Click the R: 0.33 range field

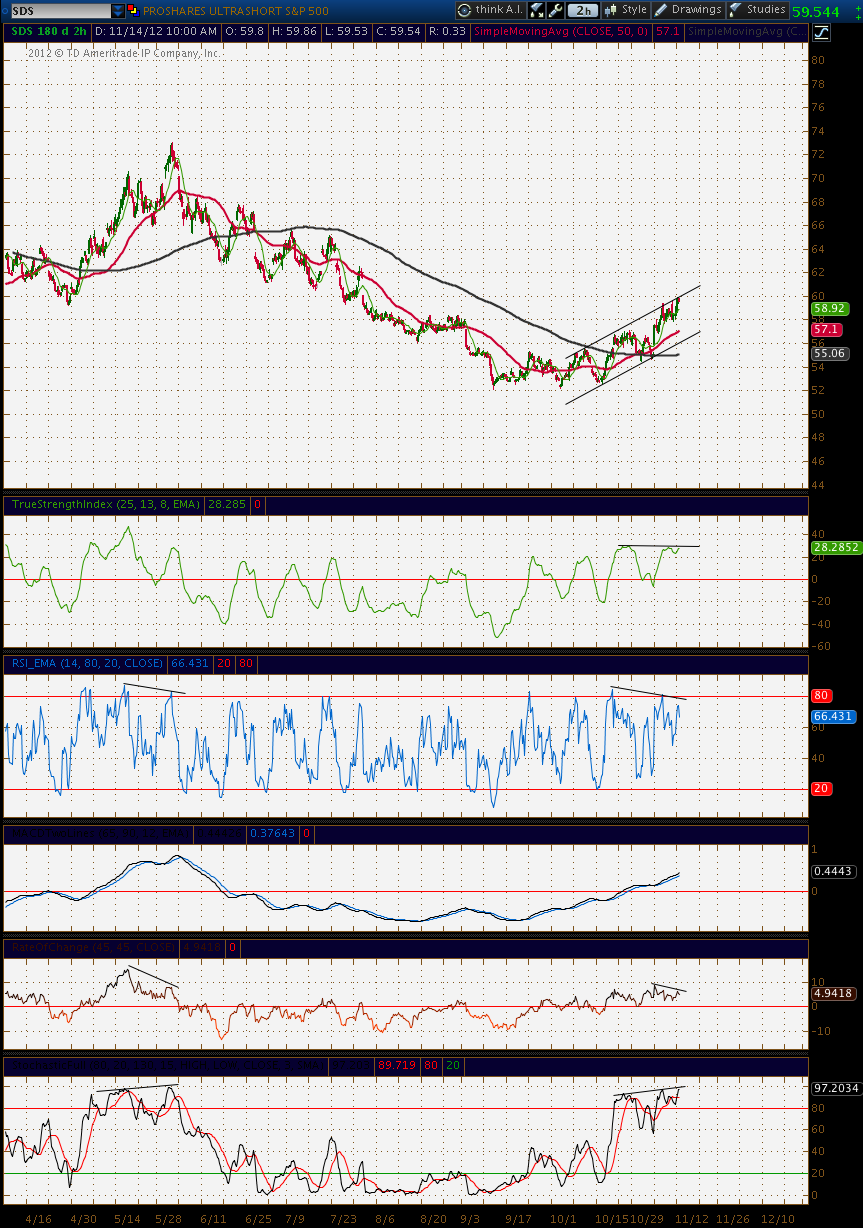(x=447, y=32)
